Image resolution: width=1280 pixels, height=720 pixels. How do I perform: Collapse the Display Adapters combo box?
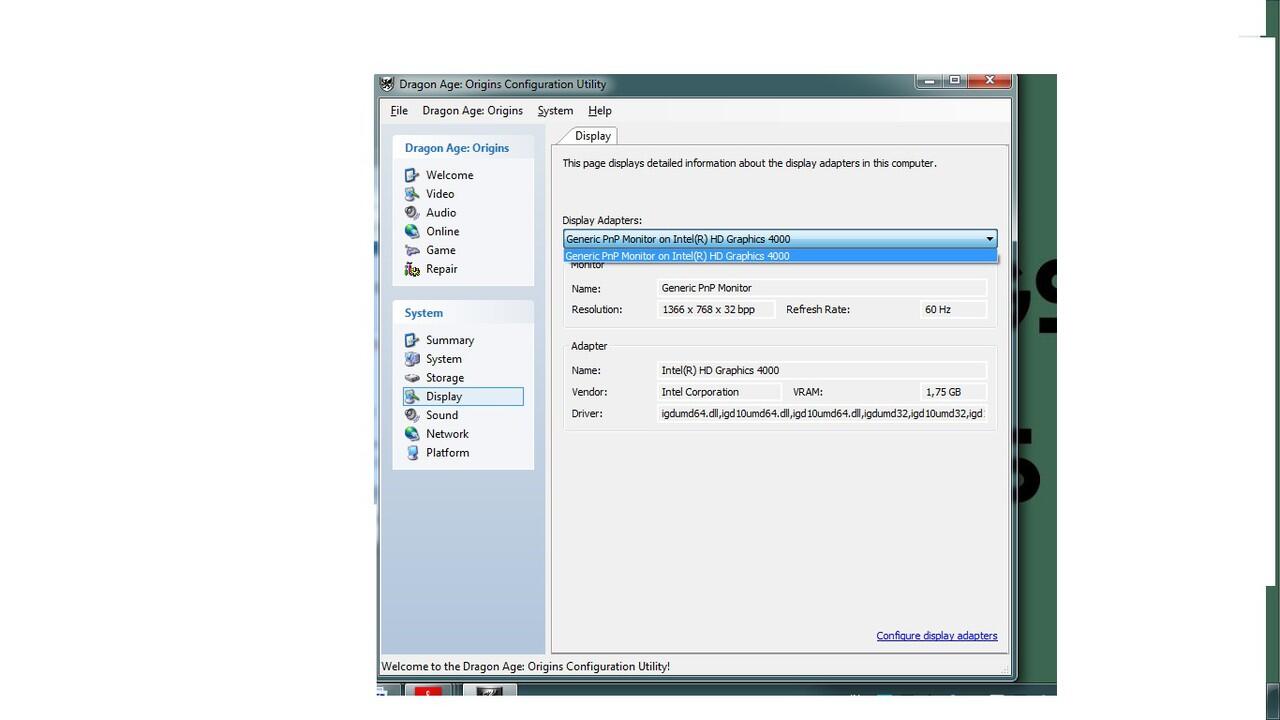coord(989,239)
